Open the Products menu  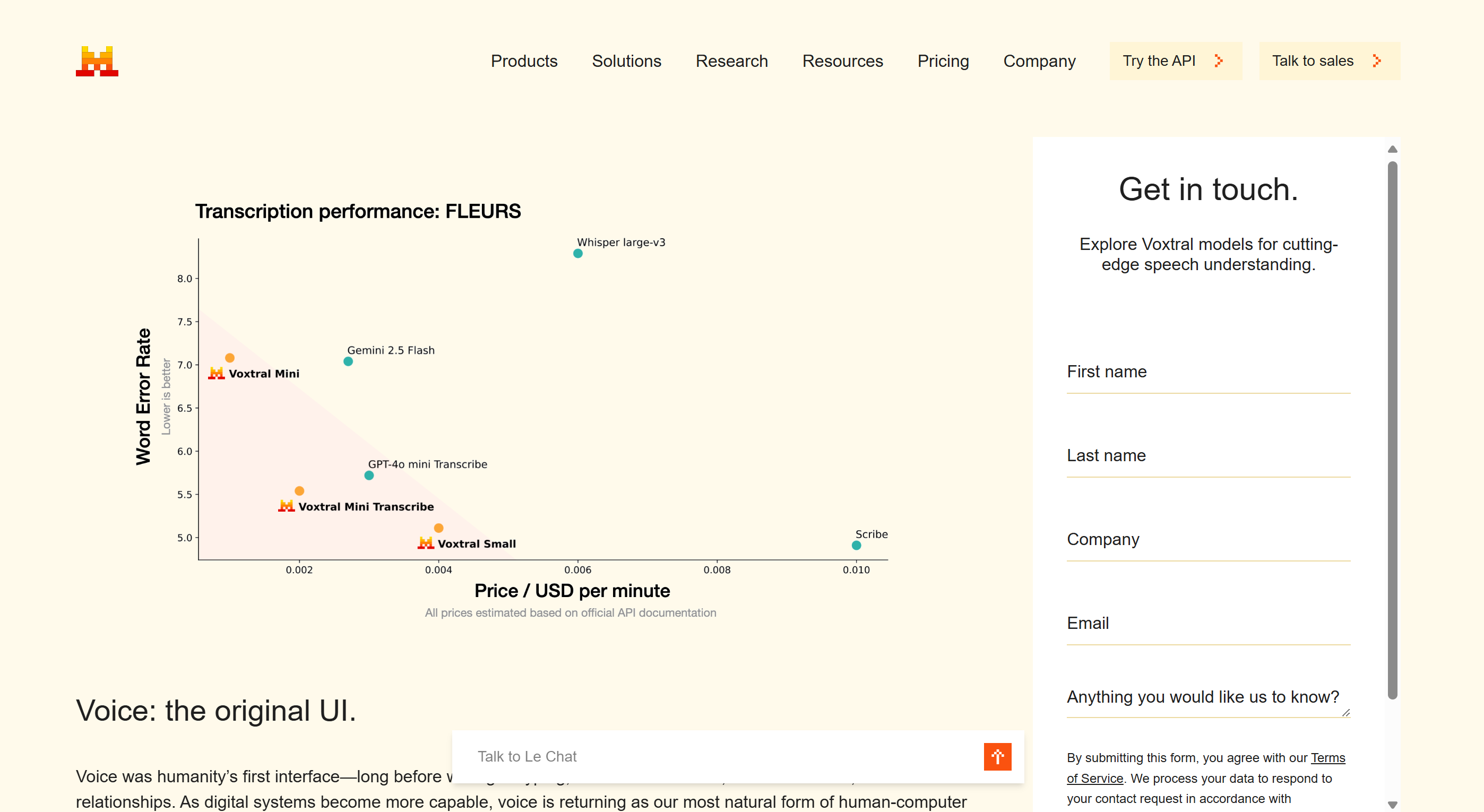[x=524, y=61]
